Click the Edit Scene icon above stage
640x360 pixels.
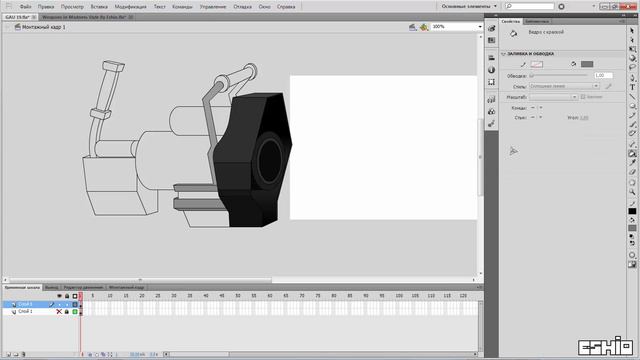[413, 27]
